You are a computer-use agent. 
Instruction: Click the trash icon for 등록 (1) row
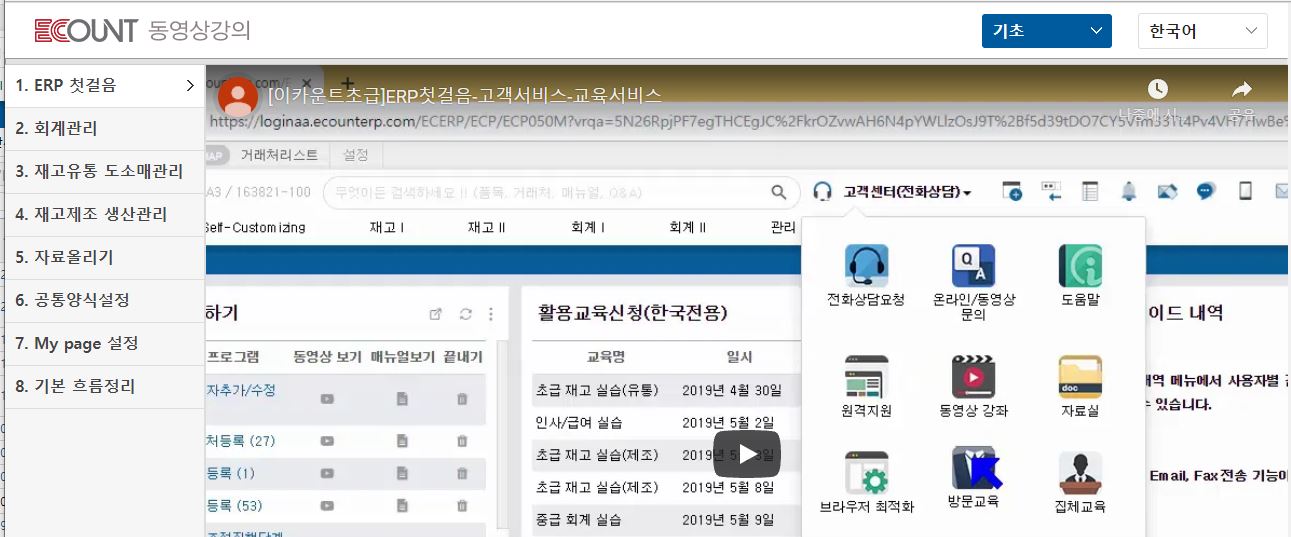pos(462,473)
